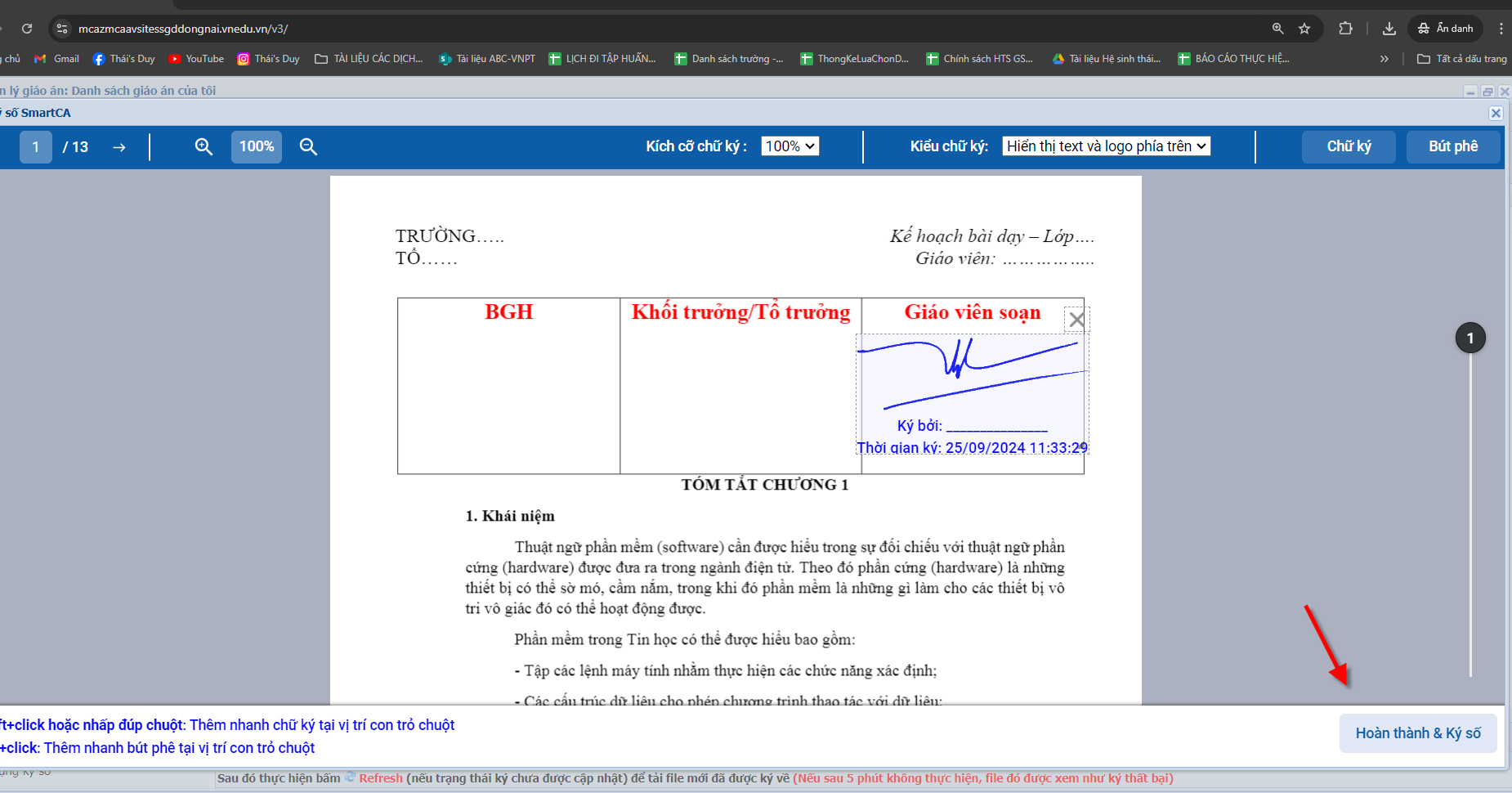Show more bookmarks chevron

pyautogui.click(x=1384, y=59)
